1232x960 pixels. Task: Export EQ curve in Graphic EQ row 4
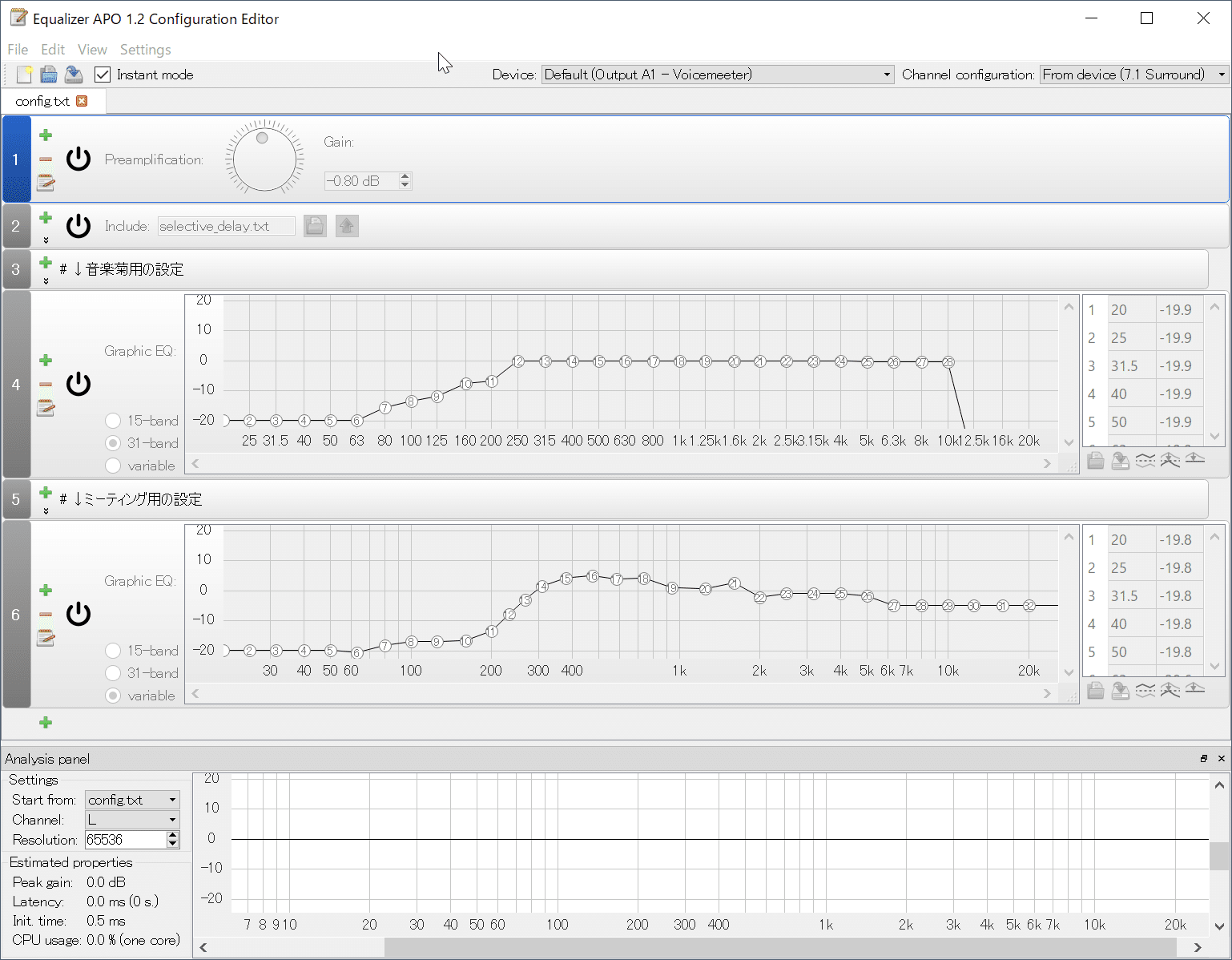pyautogui.click(x=1121, y=460)
